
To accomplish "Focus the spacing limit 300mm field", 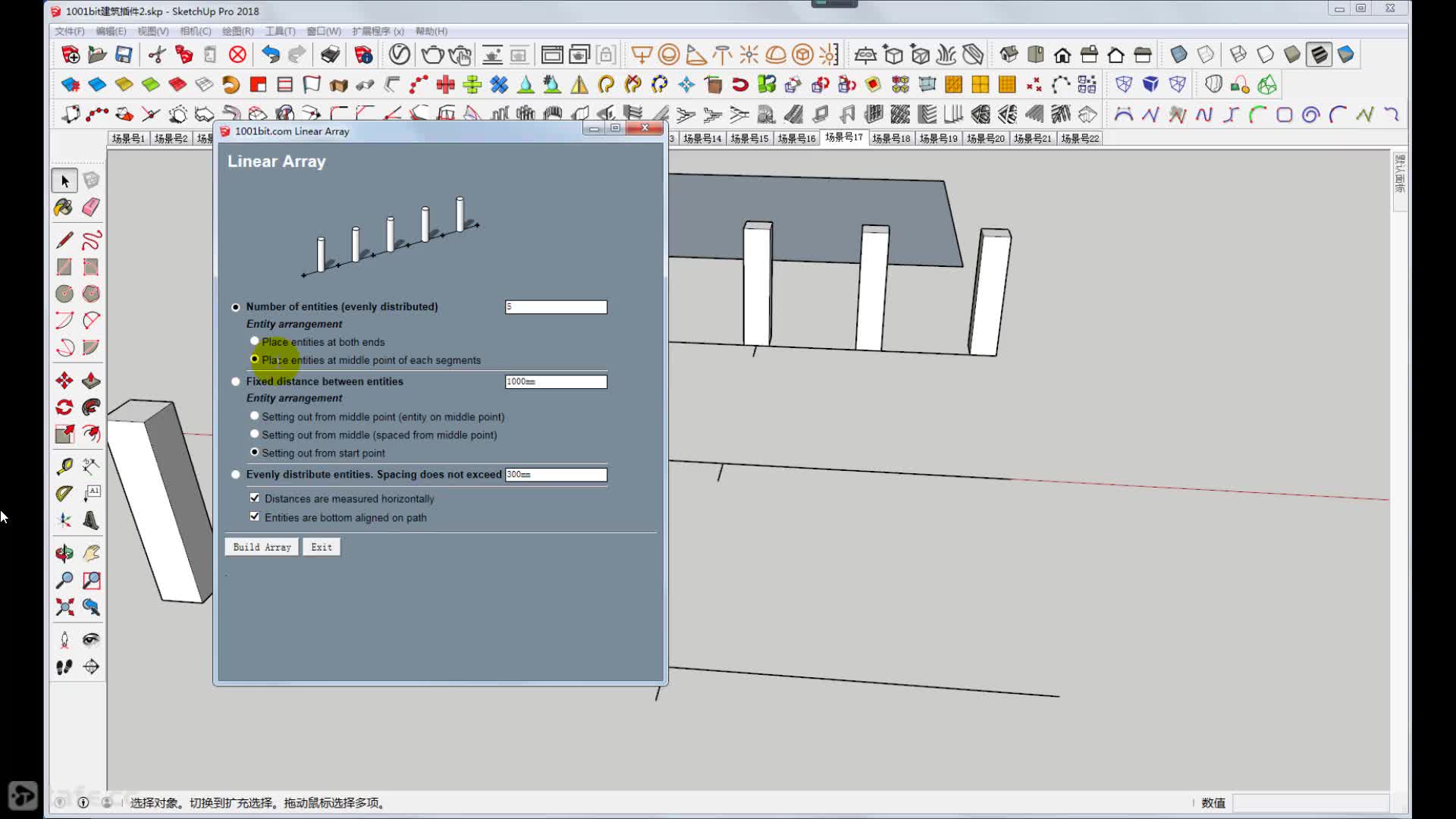I will click(556, 475).
